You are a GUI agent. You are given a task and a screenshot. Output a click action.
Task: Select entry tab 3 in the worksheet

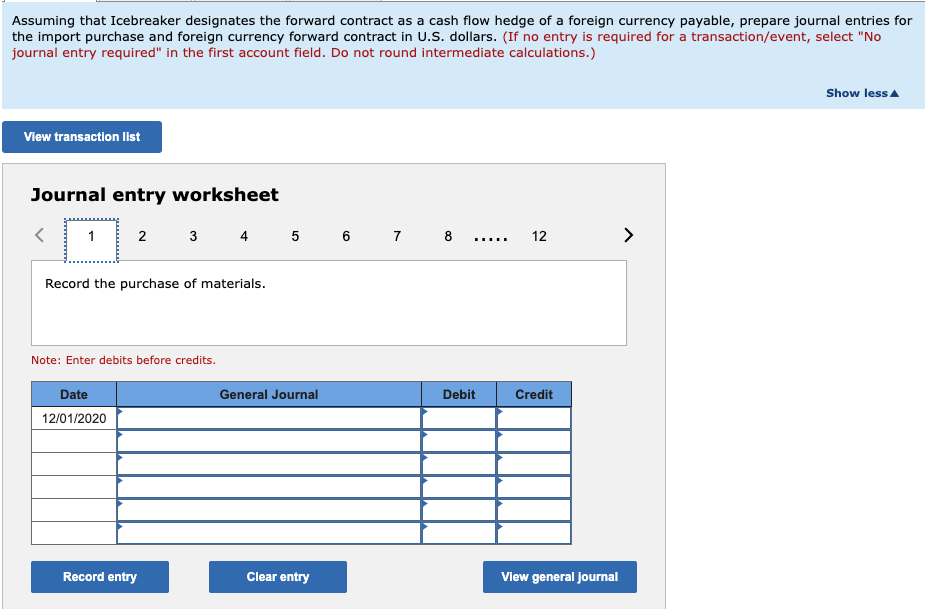[x=193, y=236]
